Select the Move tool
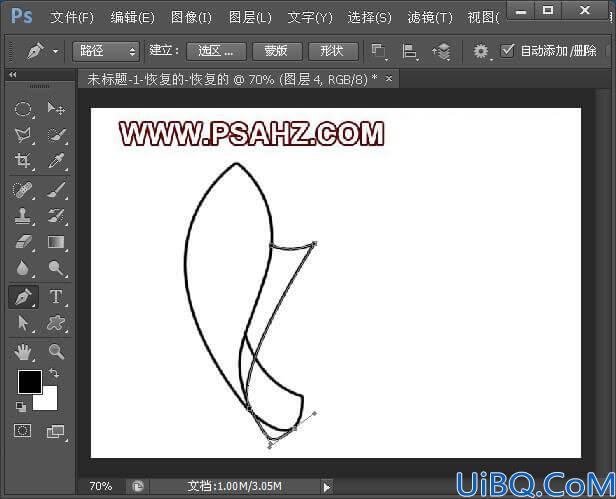616x499 pixels. [x=56, y=109]
